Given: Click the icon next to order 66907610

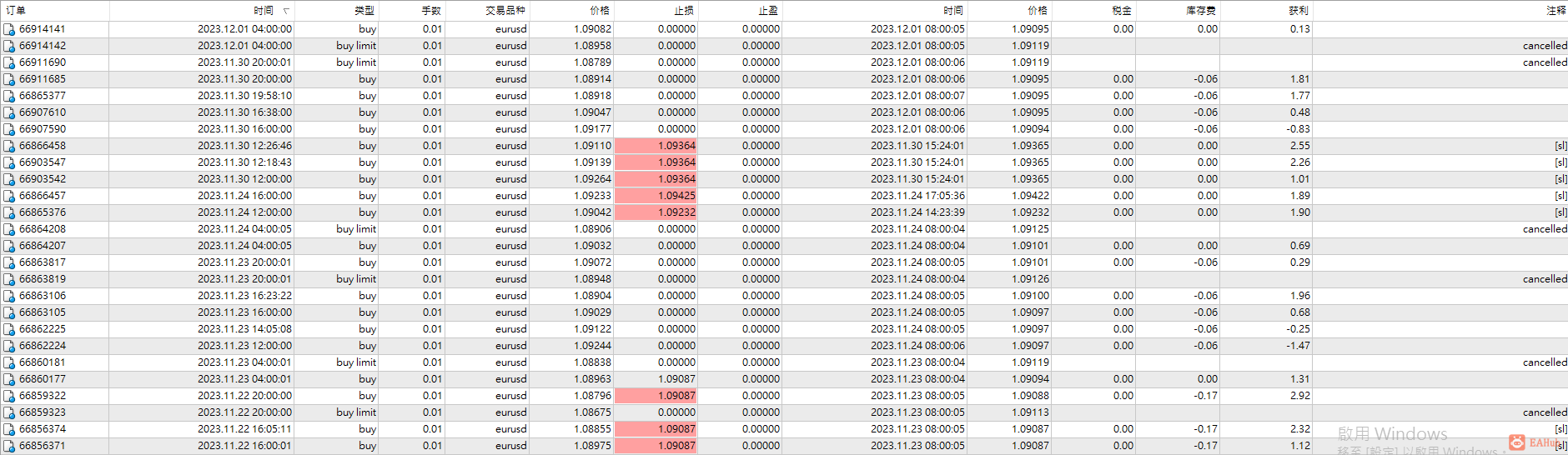Looking at the screenshot, I should 9,112.
